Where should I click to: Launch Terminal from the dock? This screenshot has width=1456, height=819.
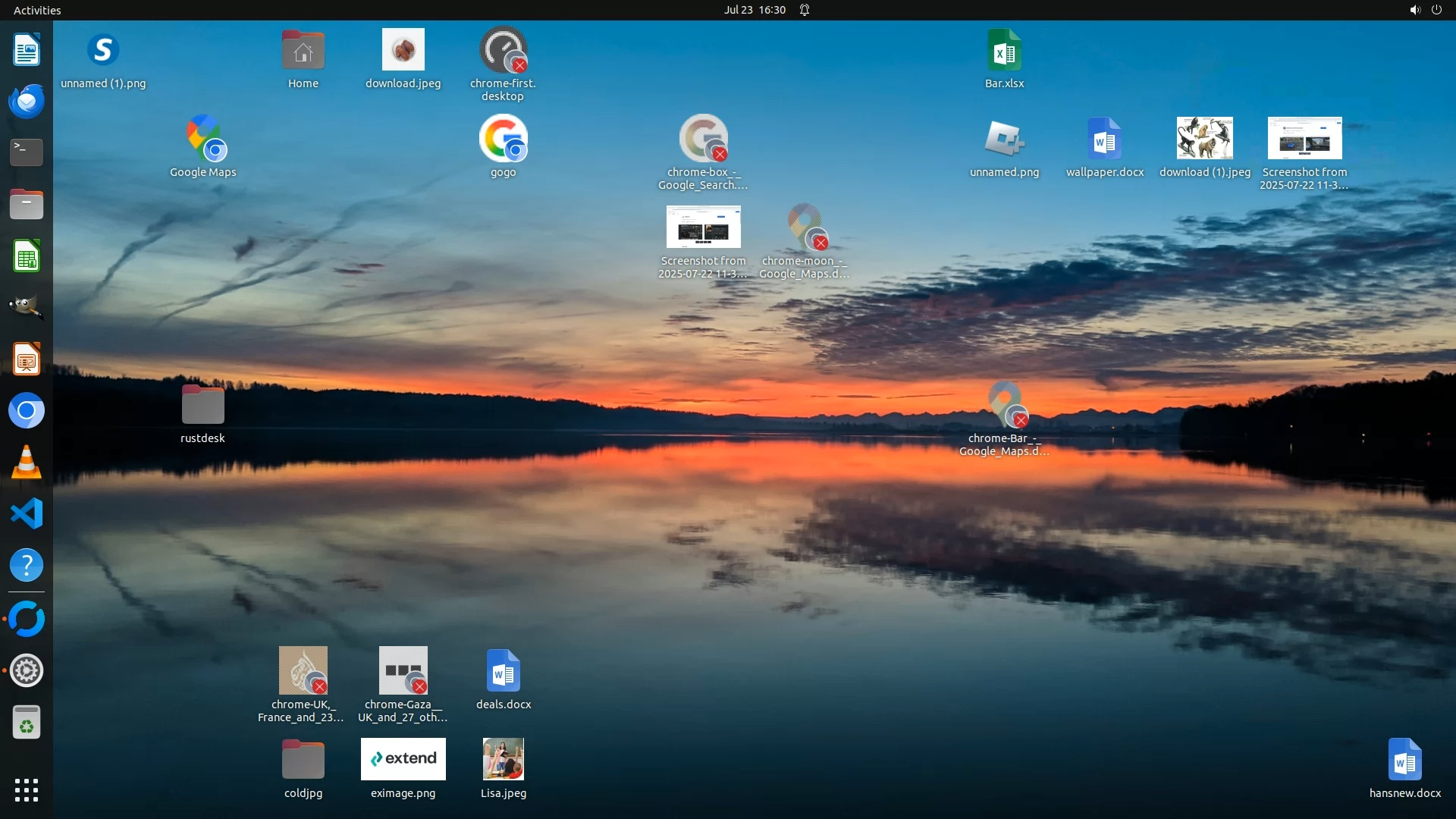click(x=27, y=152)
